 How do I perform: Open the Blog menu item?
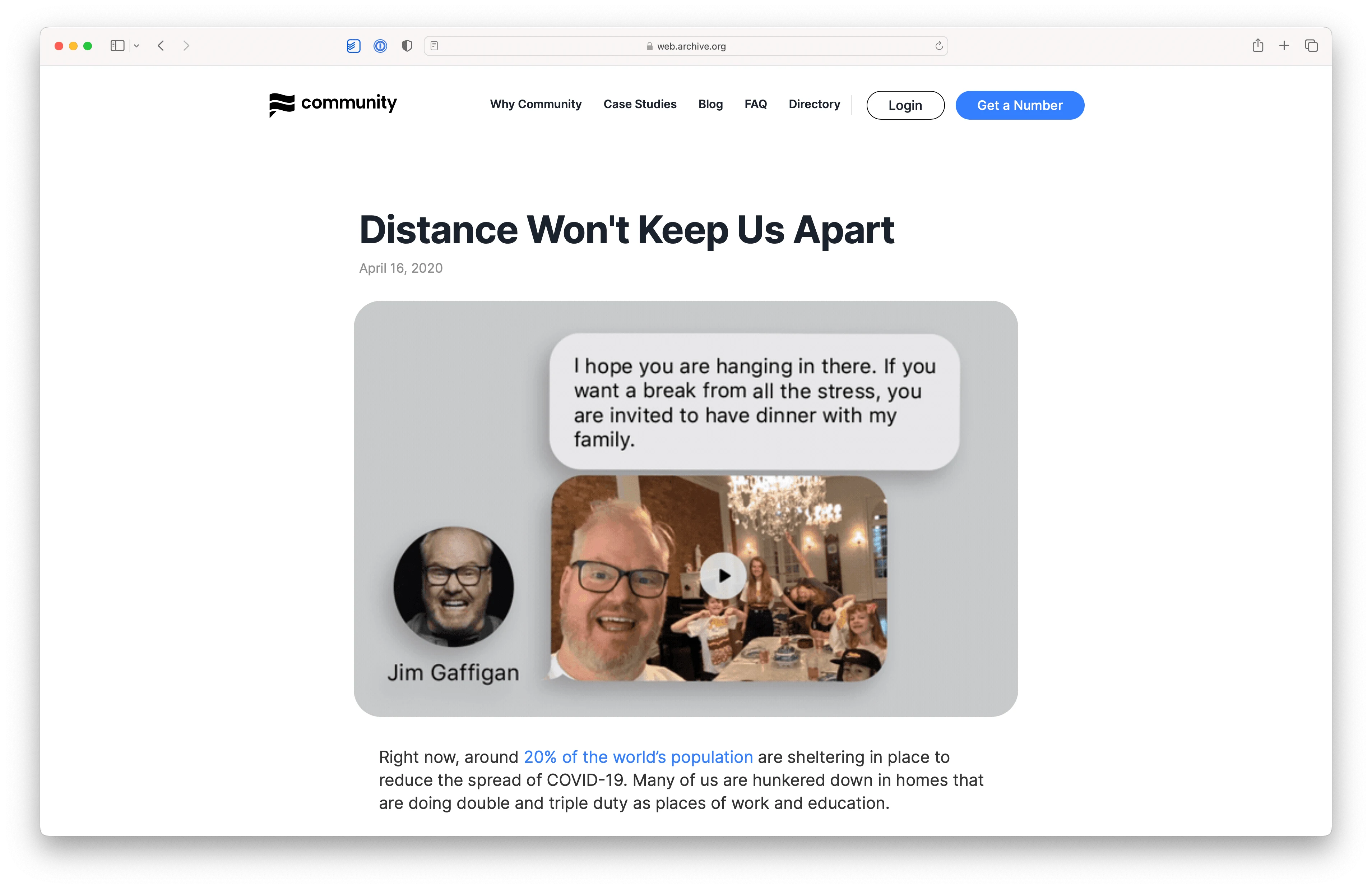[x=710, y=105]
